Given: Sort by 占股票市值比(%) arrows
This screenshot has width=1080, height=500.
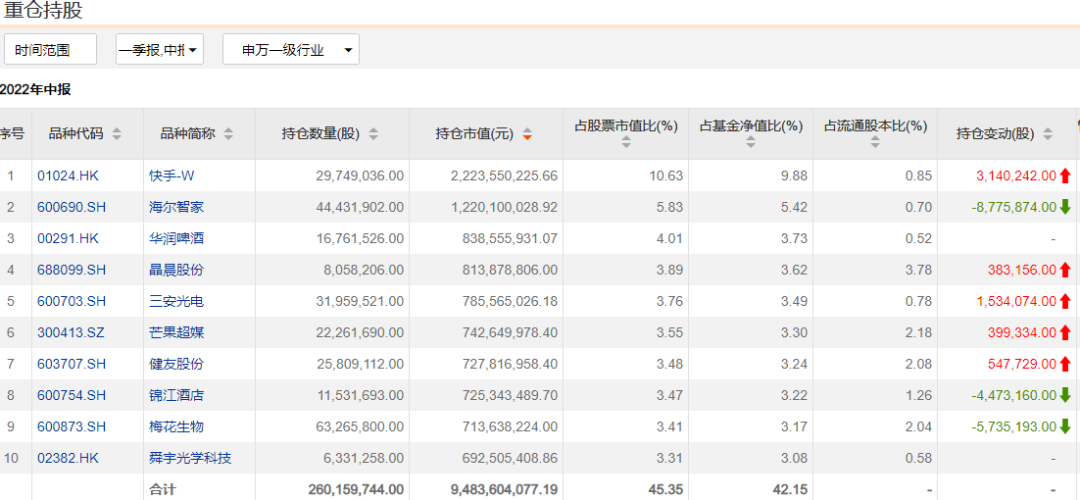Looking at the screenshot, I should pos(626,142).
